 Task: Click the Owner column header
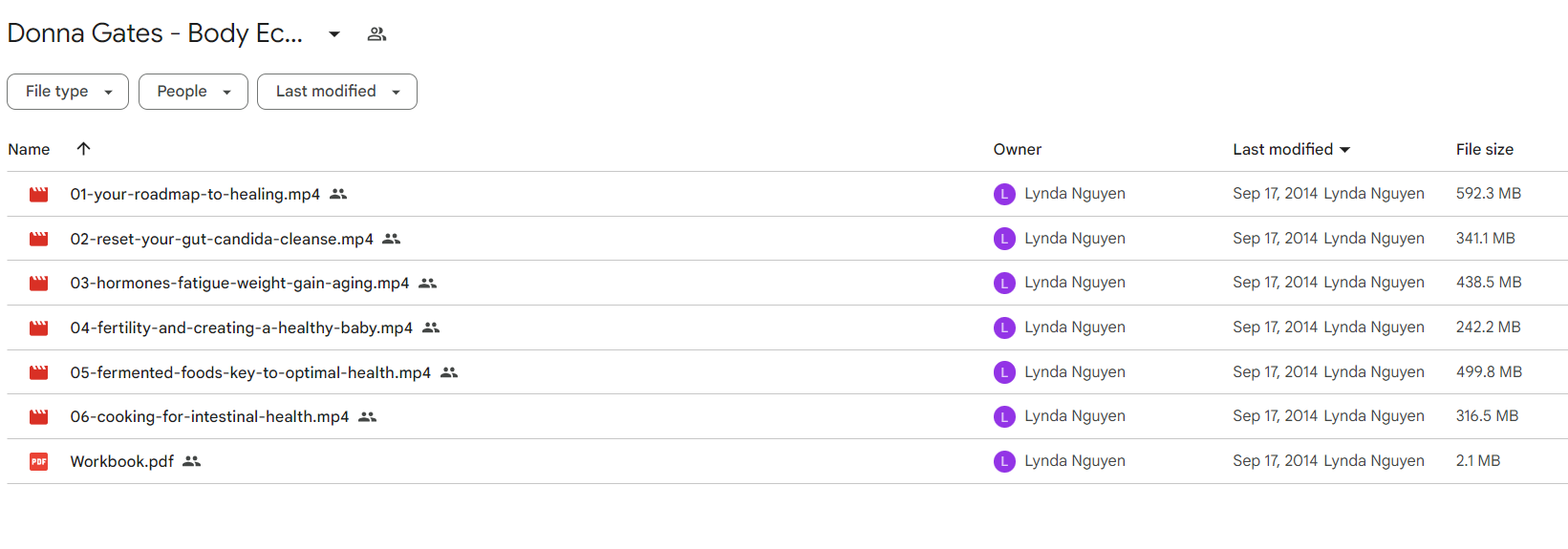click(1017, 150)
